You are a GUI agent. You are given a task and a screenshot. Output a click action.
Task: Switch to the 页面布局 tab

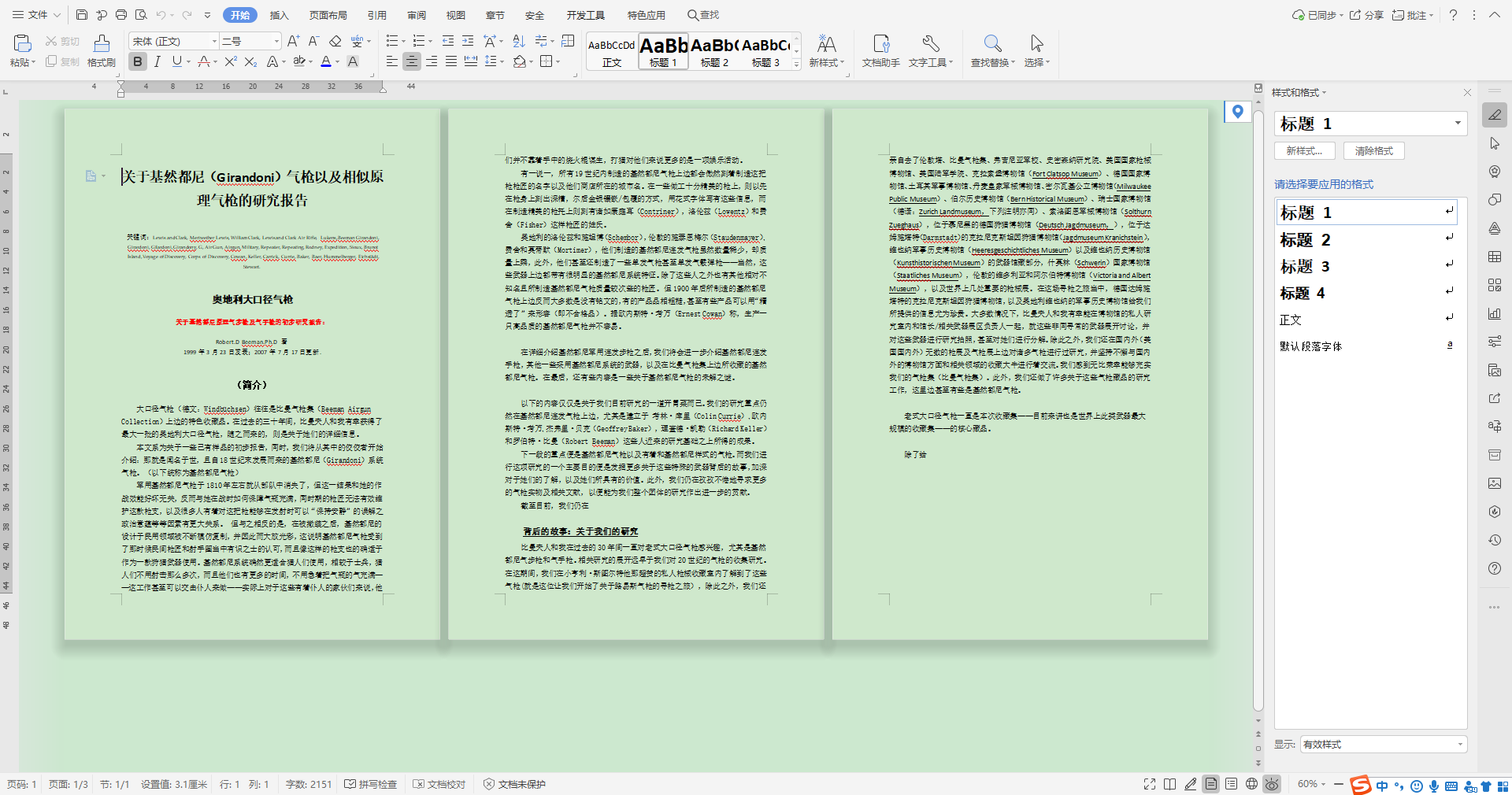point(328,15)
